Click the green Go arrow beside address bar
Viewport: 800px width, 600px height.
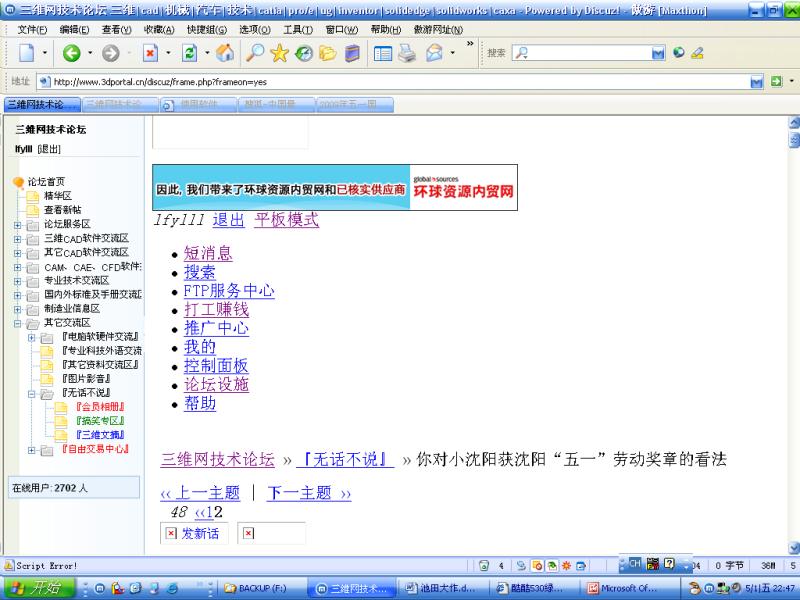click(x=776, y=81)
